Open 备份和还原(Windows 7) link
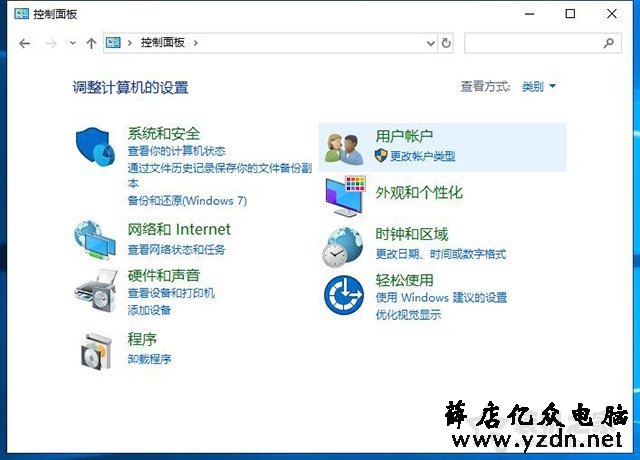The height and width of the screenshot is (460, 640). click(x=187, y=200)
